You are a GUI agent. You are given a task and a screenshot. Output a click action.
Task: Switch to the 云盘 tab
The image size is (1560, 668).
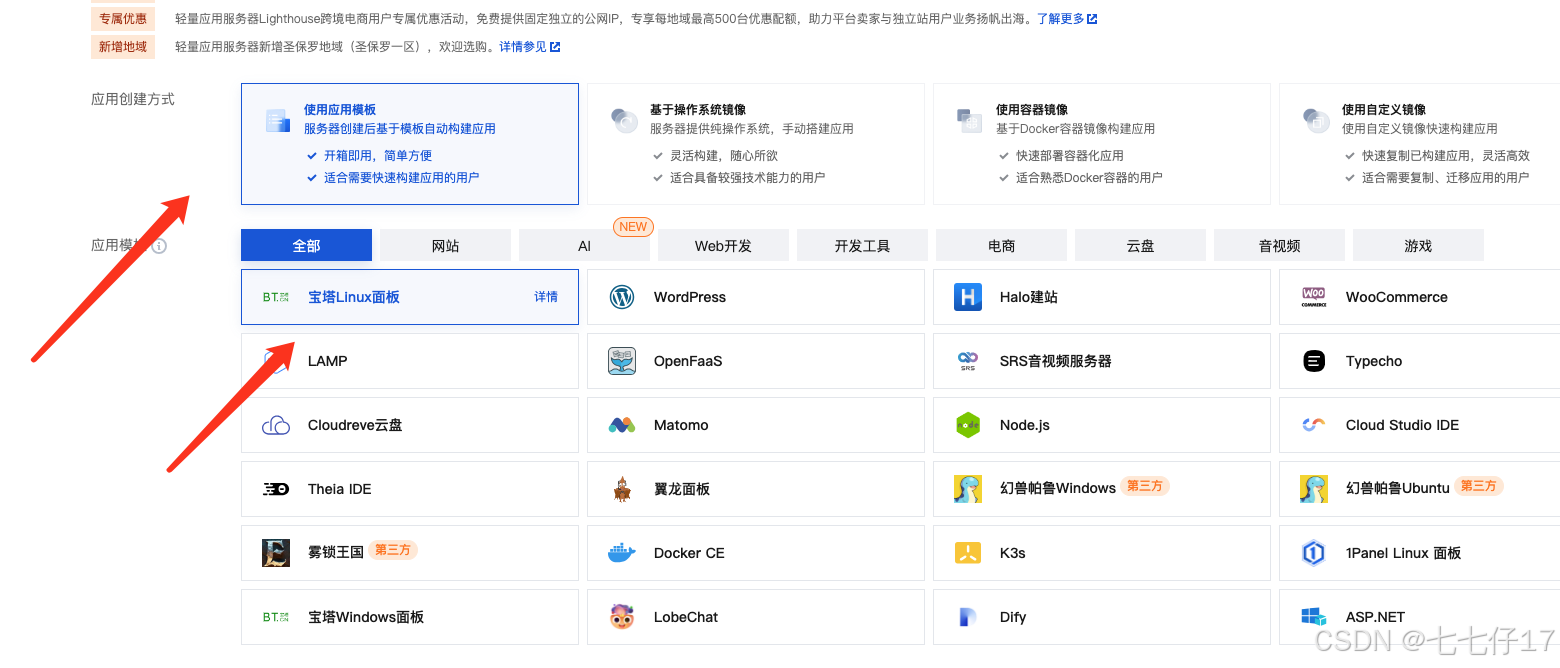pyautogui.click(x=1140, y=245)
